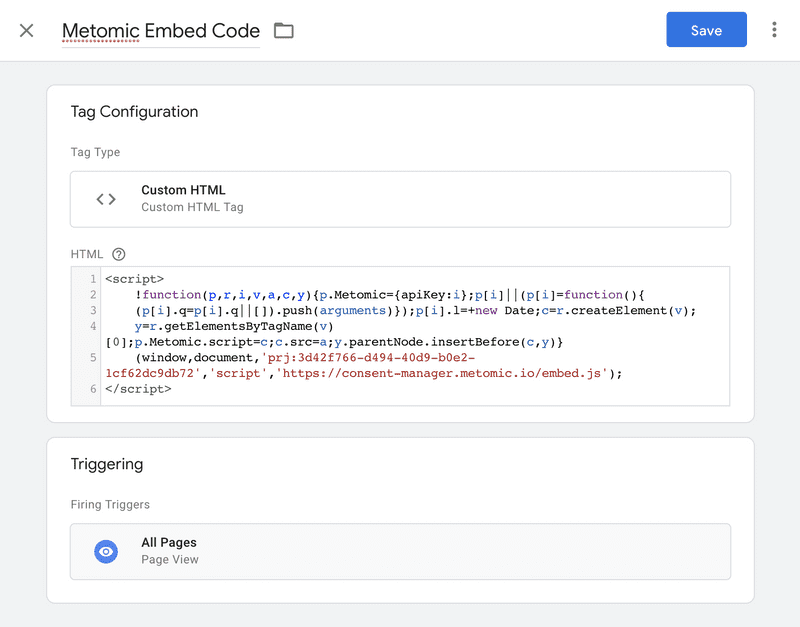Select the Custom HTML tag type card
The image size is (800, 627).
click(401, 199)
